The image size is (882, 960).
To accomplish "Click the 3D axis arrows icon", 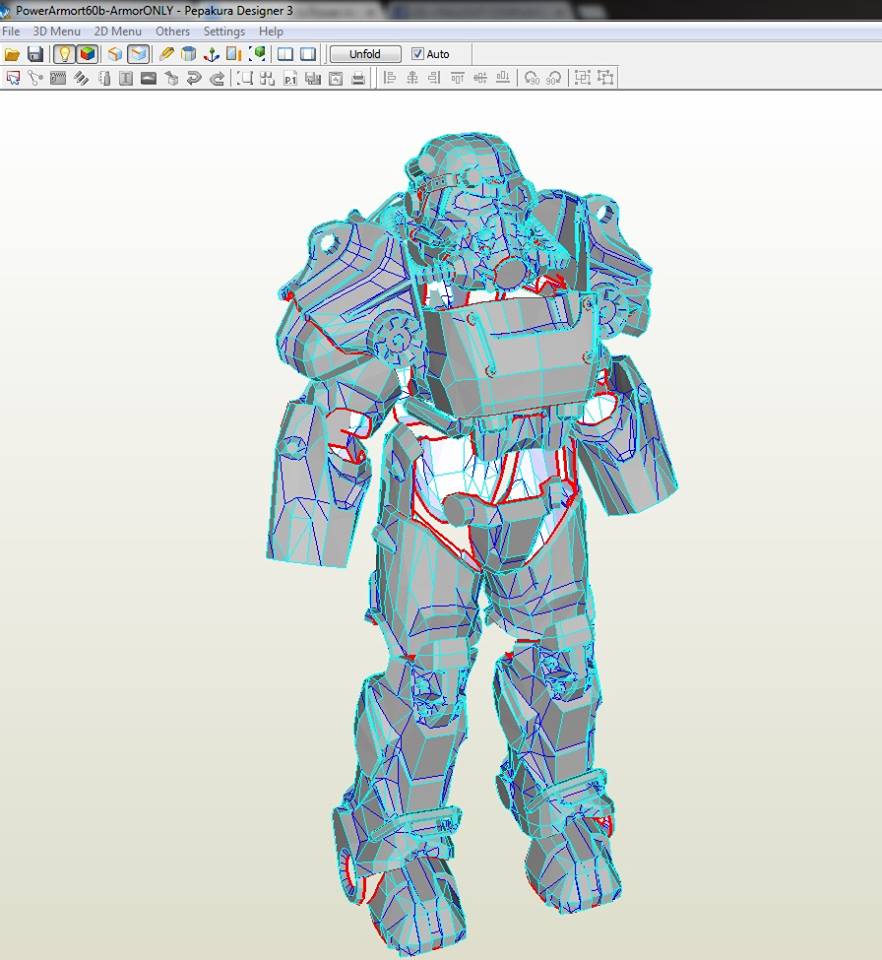I will pos(211,54).
